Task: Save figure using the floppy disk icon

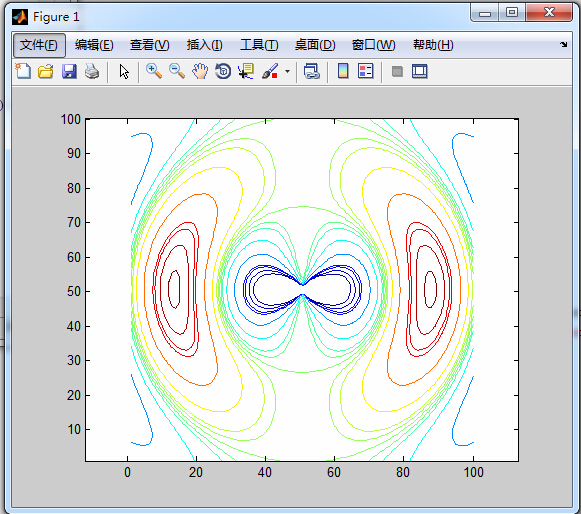Action: pyautogui.click(x=69, y=71)
